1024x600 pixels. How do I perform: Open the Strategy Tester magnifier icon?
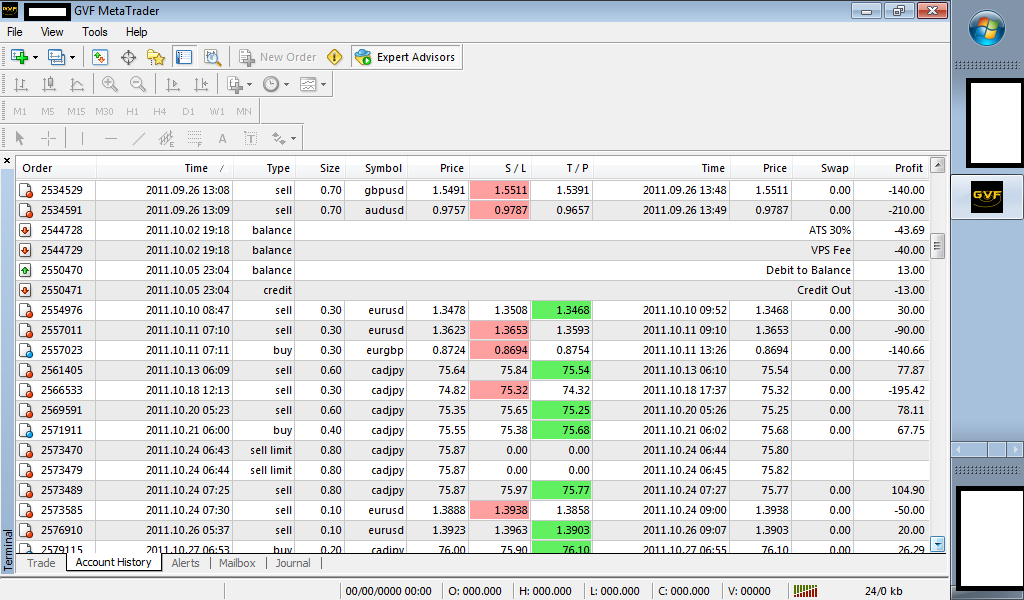coord(212,57)
